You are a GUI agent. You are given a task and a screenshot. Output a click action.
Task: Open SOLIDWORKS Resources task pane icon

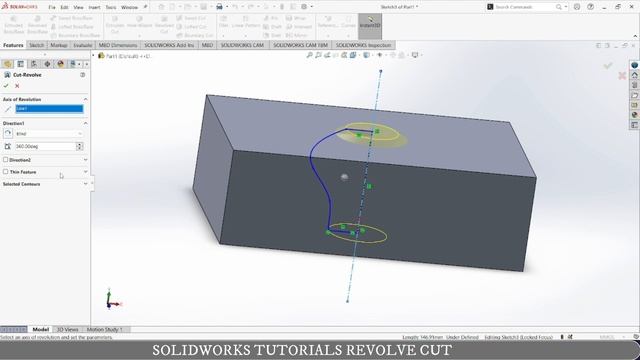tap(634, 65)
